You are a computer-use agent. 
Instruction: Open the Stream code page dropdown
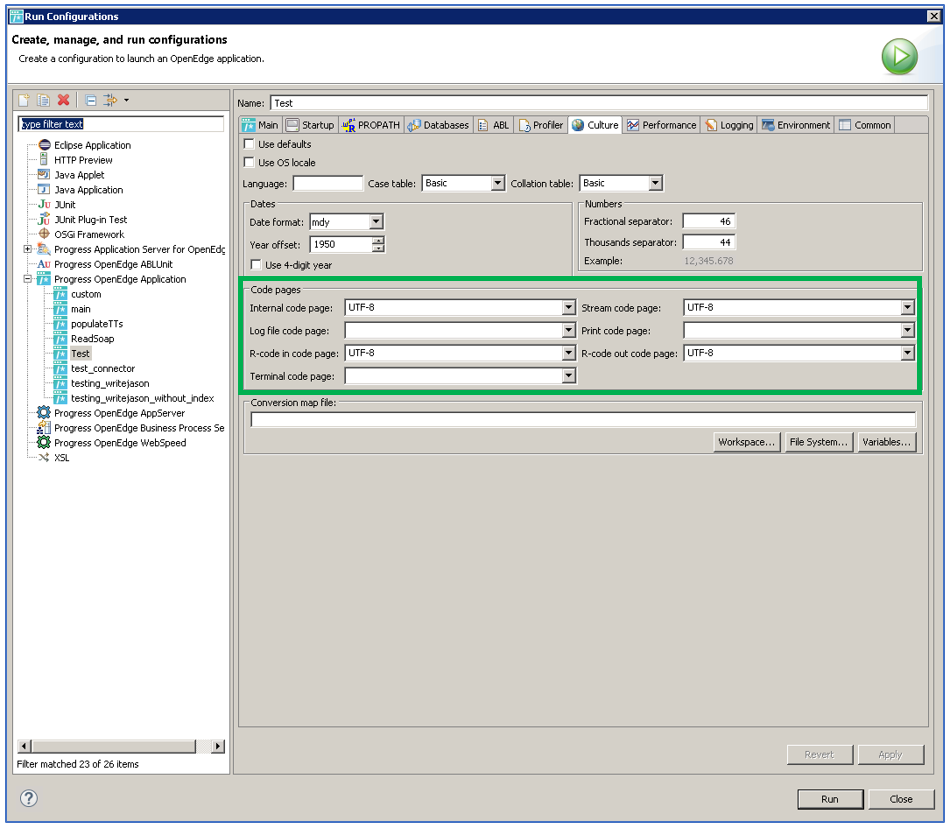click(907, 307)
